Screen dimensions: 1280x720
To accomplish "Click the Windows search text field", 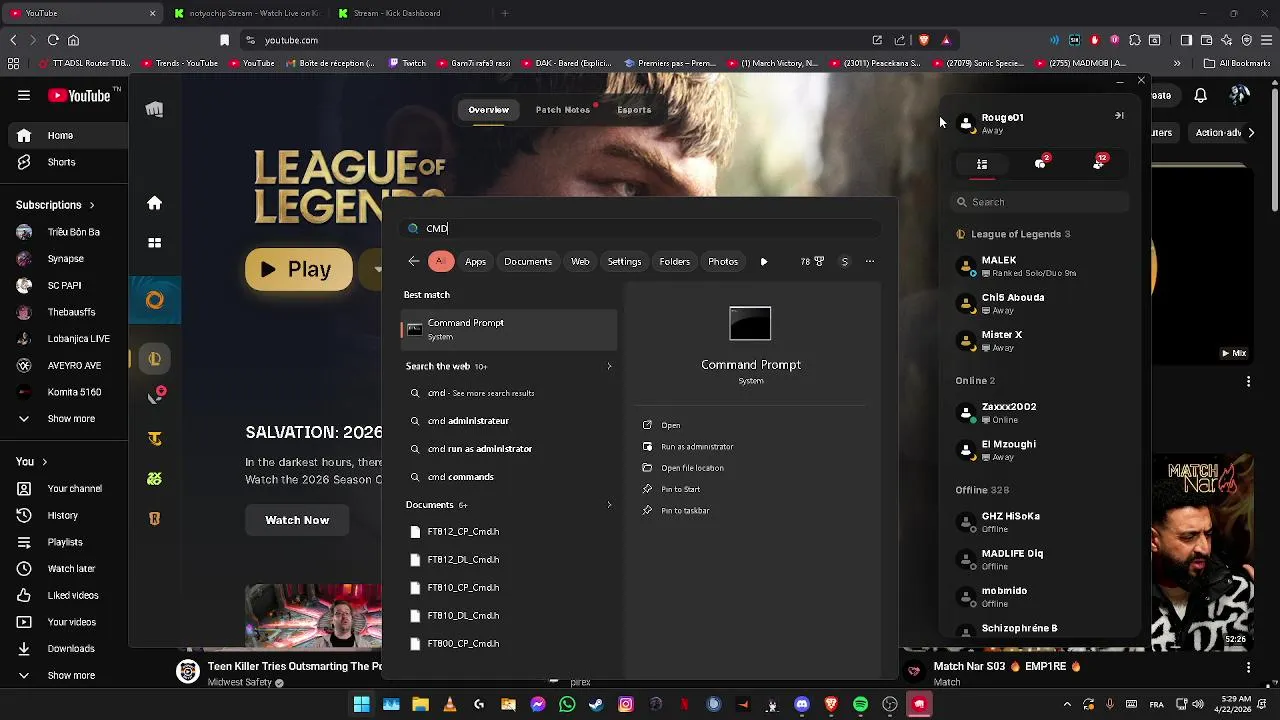I will tap(640, 229).
